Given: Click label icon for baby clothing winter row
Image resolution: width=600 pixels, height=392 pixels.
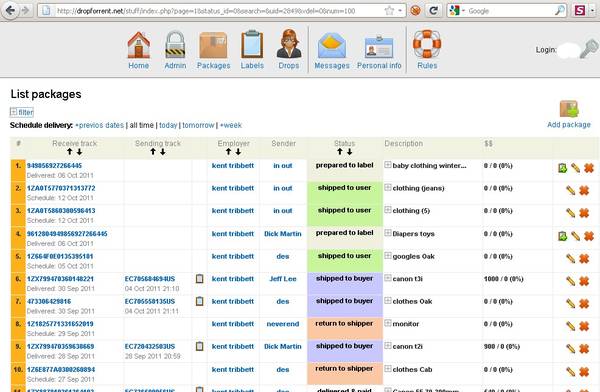Looking at the screenshot, I should click(x=562, y=168).
